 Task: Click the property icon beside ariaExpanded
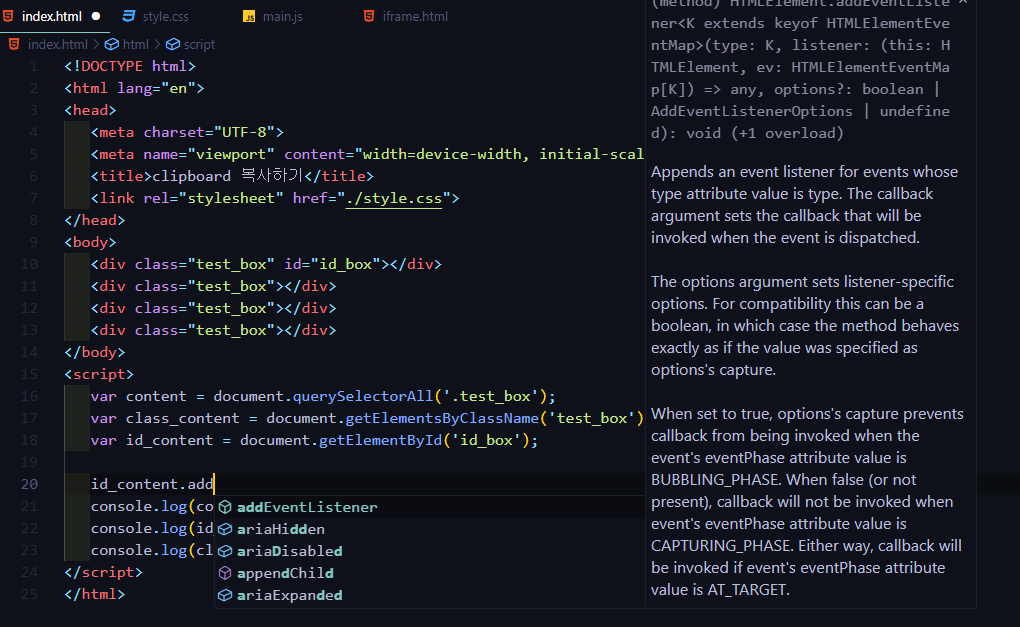(225, 595)
